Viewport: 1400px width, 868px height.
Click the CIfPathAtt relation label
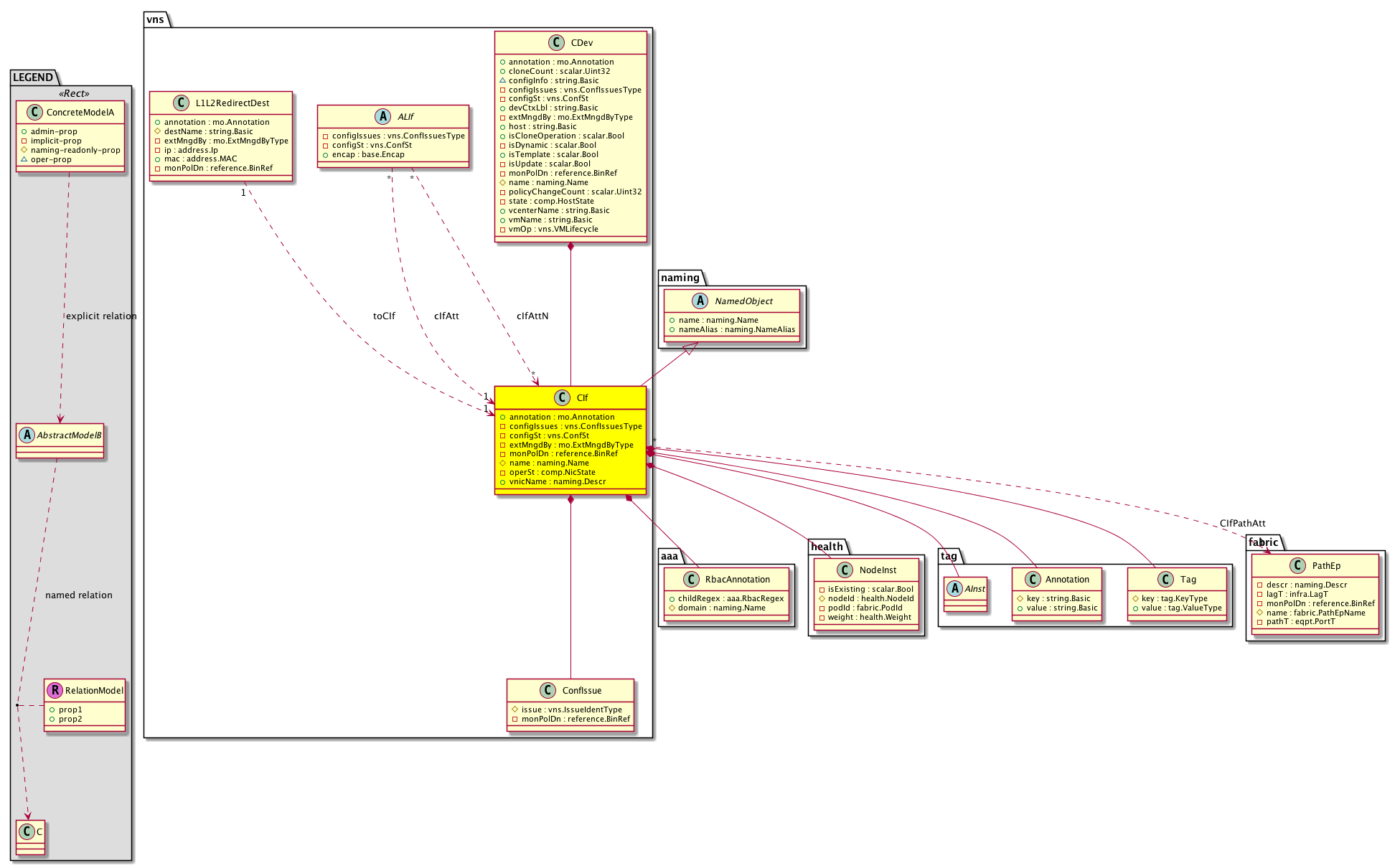1242,524
